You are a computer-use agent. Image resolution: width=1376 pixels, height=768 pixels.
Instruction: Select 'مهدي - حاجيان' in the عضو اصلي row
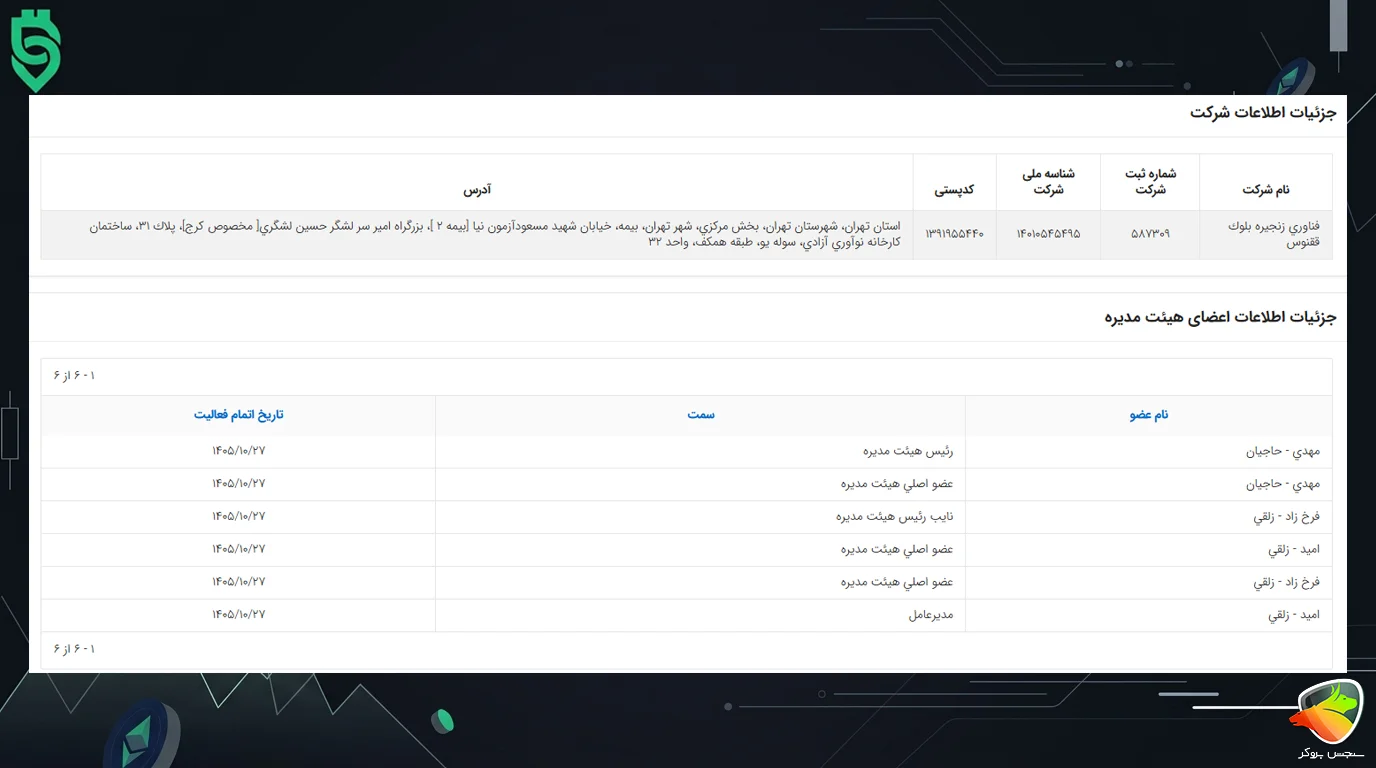tap(1283, 485)
